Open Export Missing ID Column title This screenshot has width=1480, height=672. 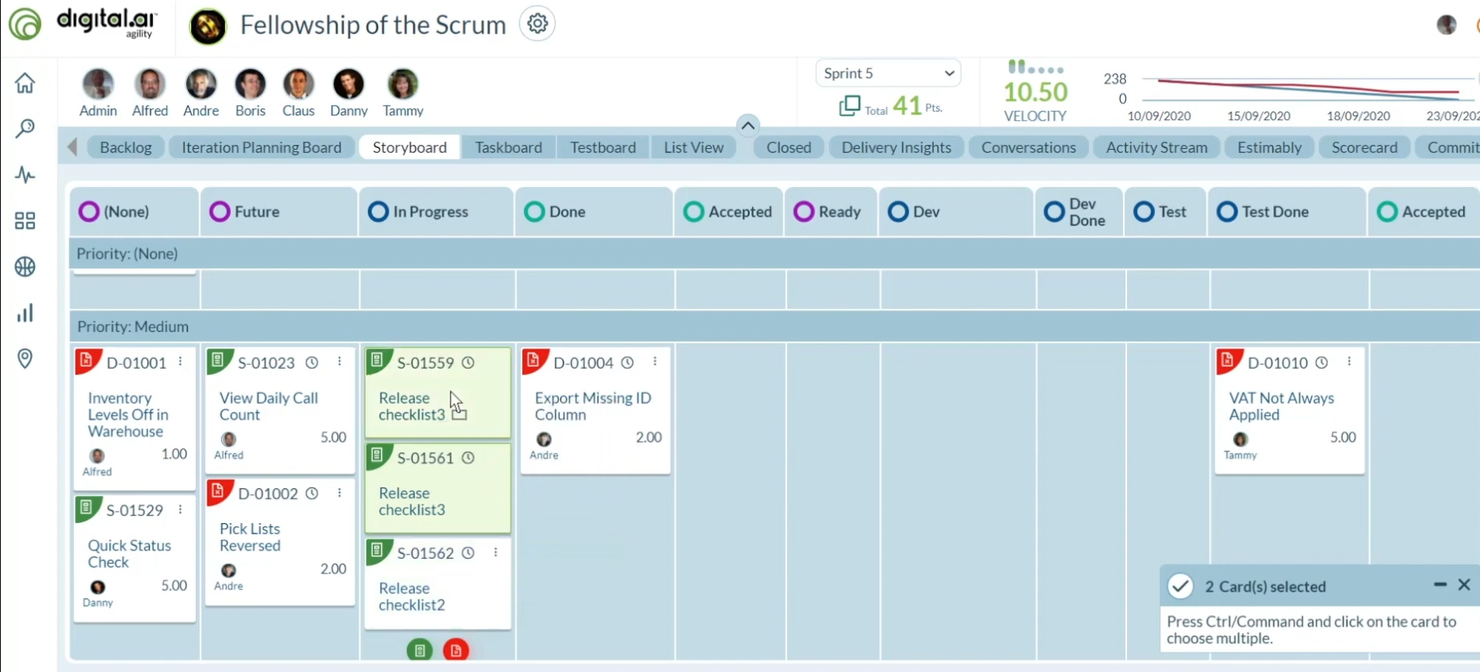pyautogui.click(x=593, y=406)
